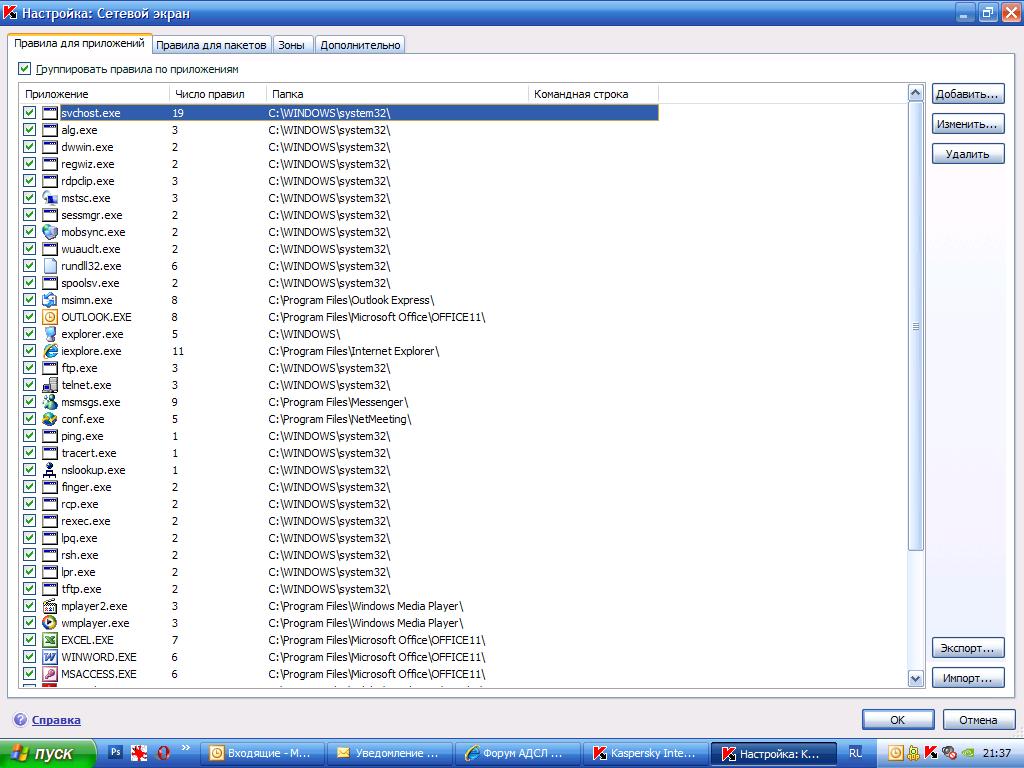Open the пуск Start button

(47, 753)
